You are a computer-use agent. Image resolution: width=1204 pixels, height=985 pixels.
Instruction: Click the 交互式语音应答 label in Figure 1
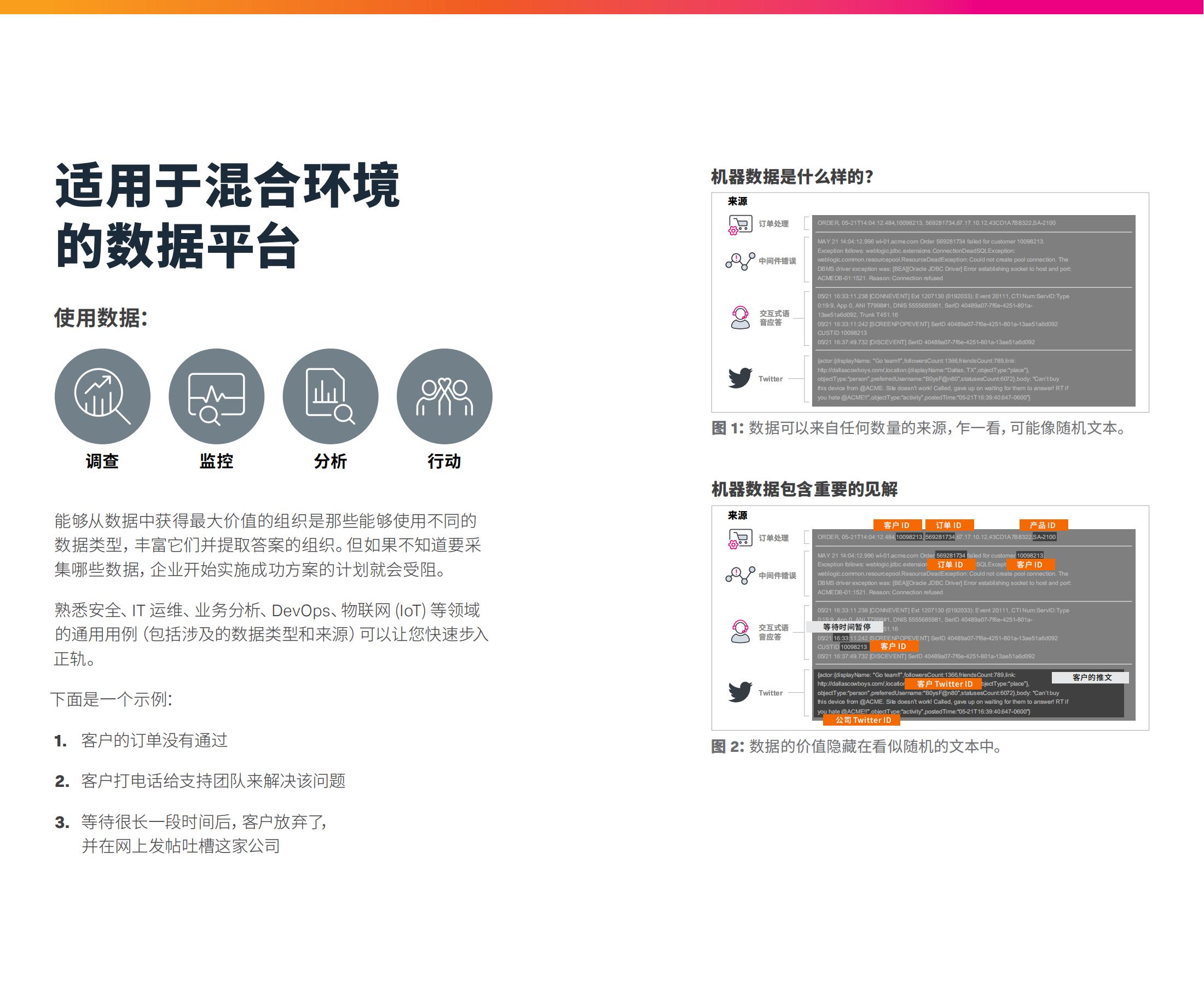click(774, 318)
